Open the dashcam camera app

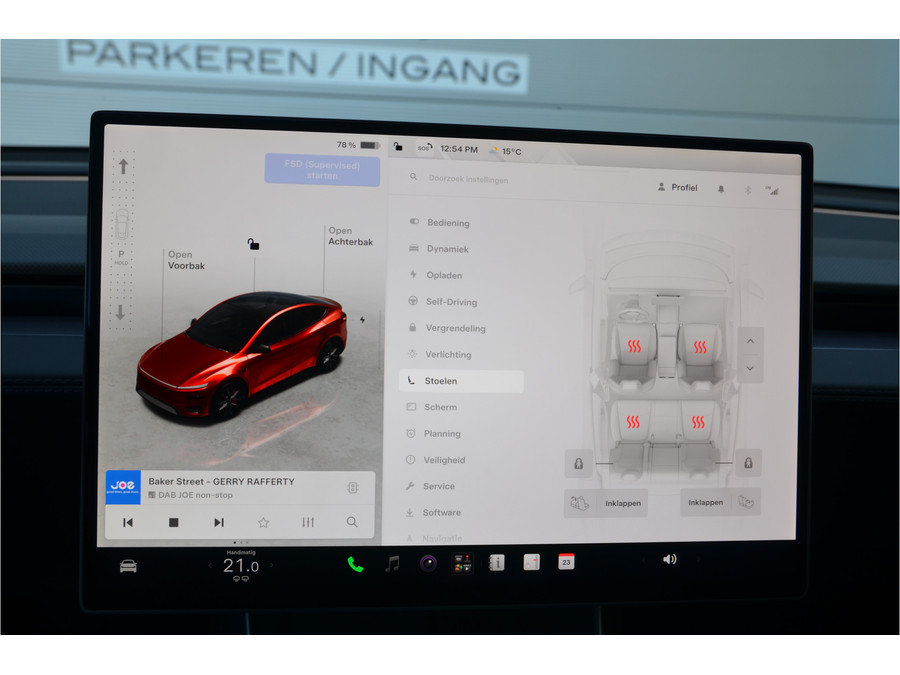click(x=428, y=564)
